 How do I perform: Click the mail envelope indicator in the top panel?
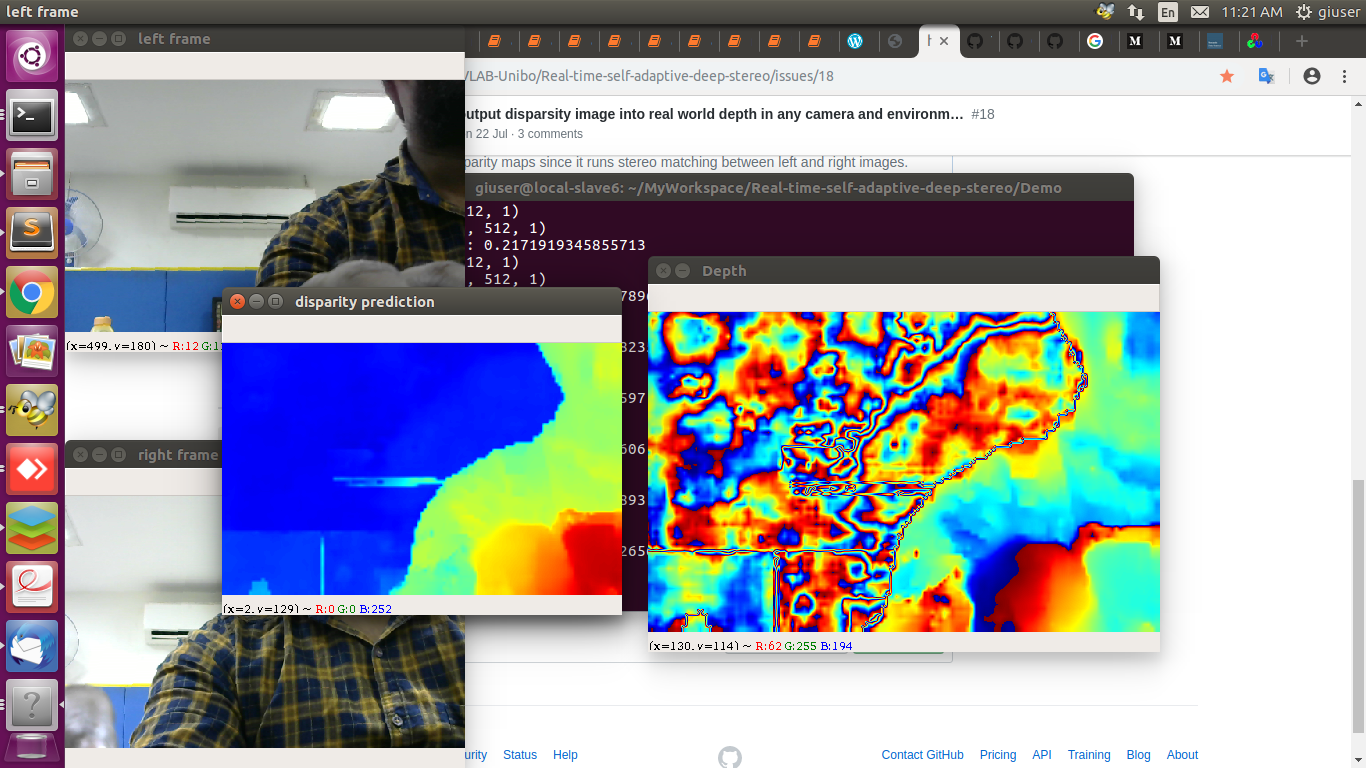(x=1199, y=12)
